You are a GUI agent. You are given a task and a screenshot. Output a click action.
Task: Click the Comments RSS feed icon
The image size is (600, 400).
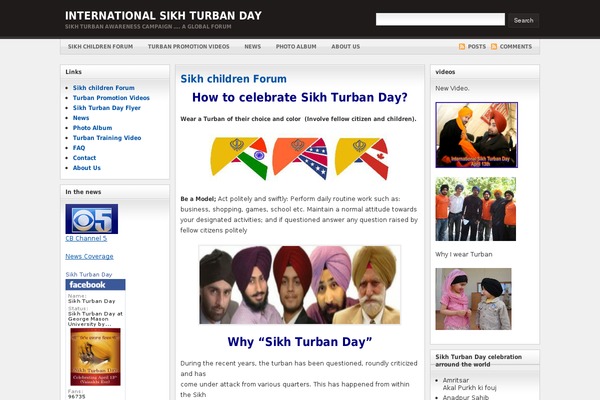(494, 47)
